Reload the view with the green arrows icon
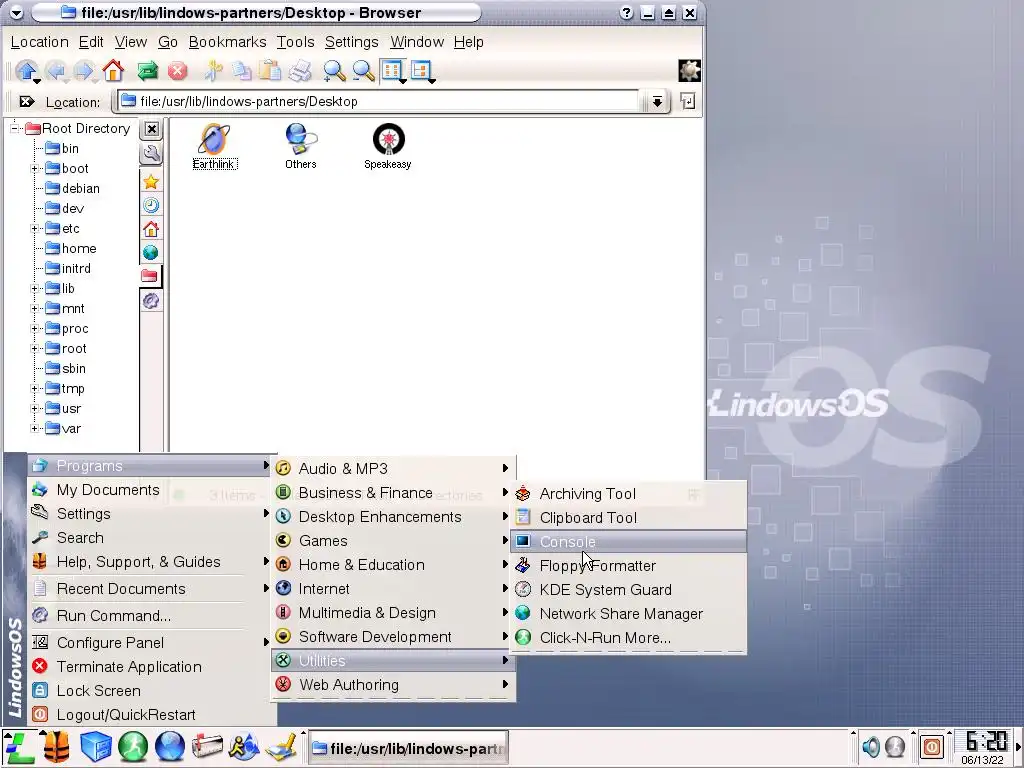This screenshot has height=768, width=1024. click(x=147, y=71)
